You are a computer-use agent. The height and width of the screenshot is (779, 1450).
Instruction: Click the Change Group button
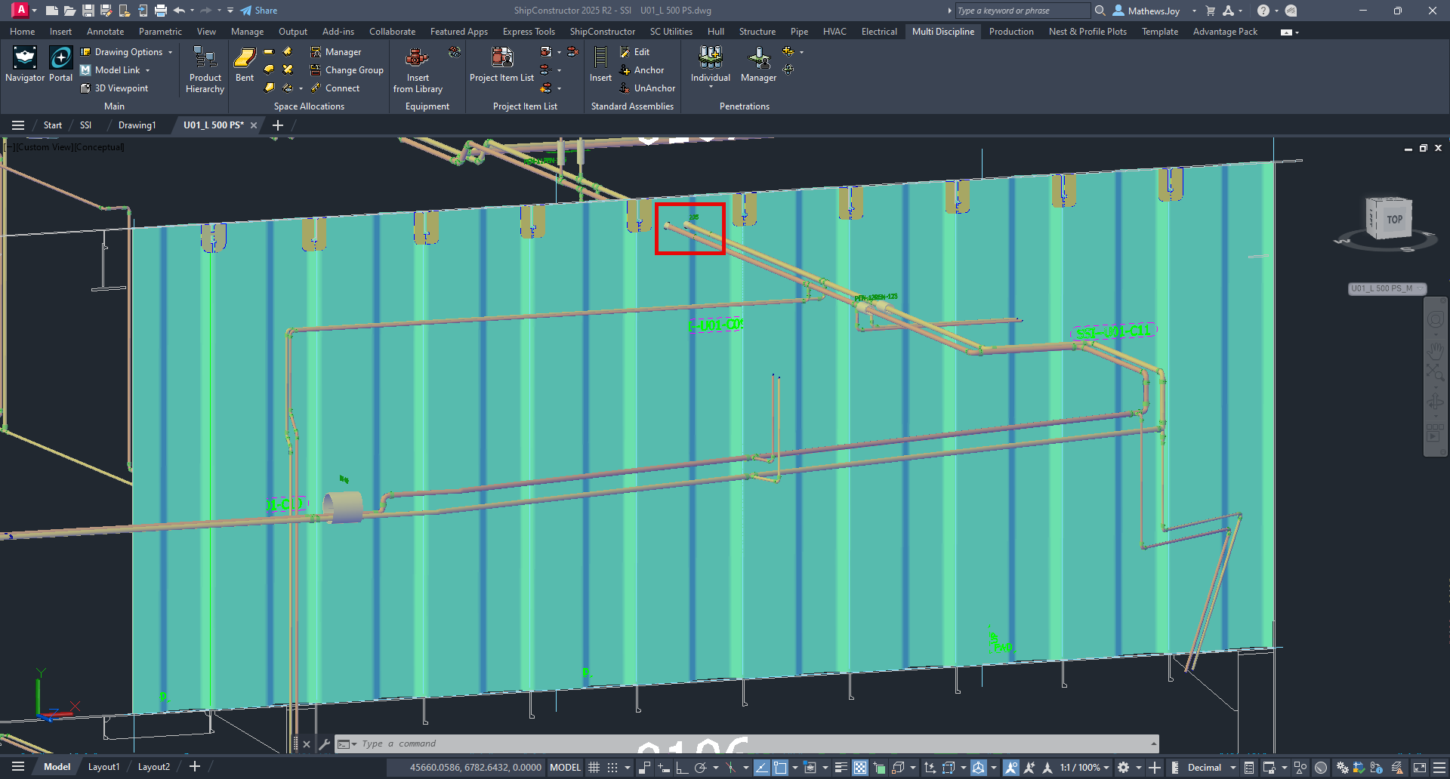[x=346, y=70]
